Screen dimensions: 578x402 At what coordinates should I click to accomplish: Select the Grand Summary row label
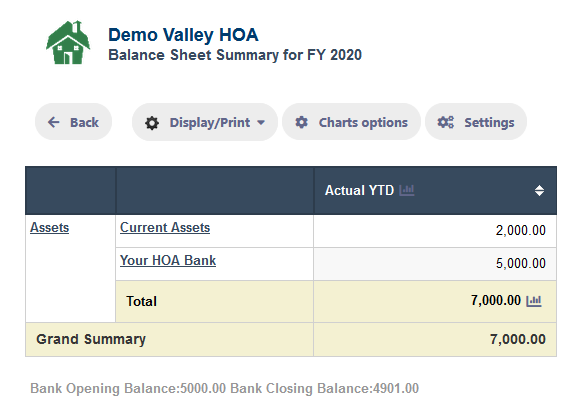tap(91, 339)
